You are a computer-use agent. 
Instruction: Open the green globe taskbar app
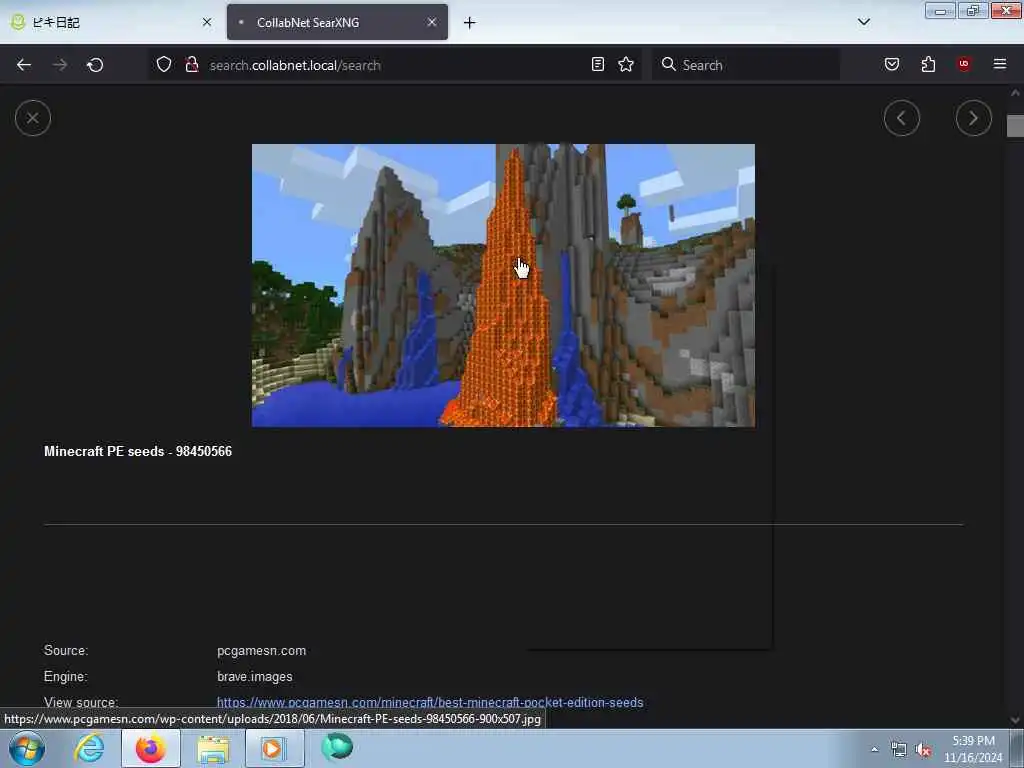(337, 747)
